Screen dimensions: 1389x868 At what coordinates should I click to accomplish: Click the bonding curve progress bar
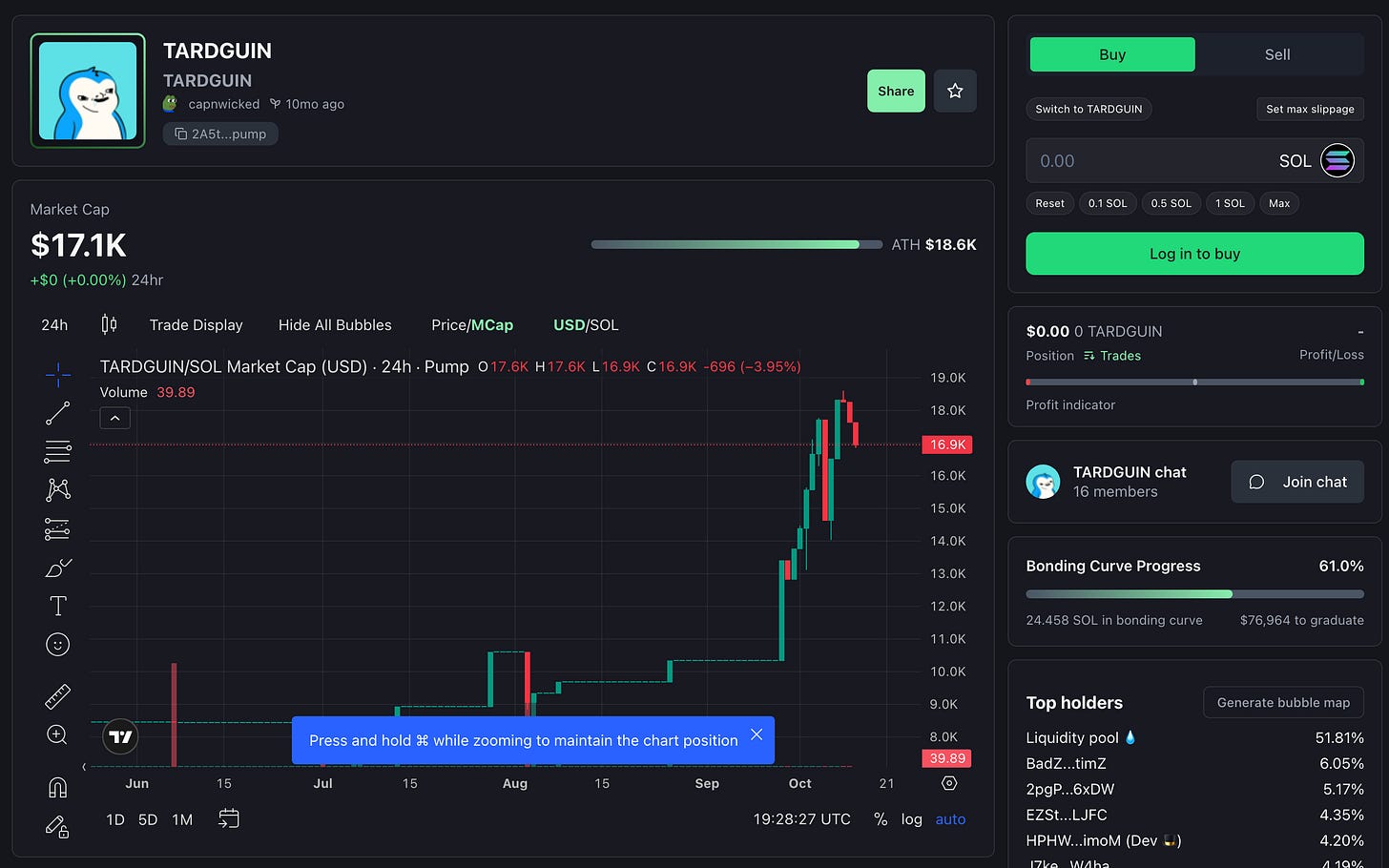pos(1194,594)
